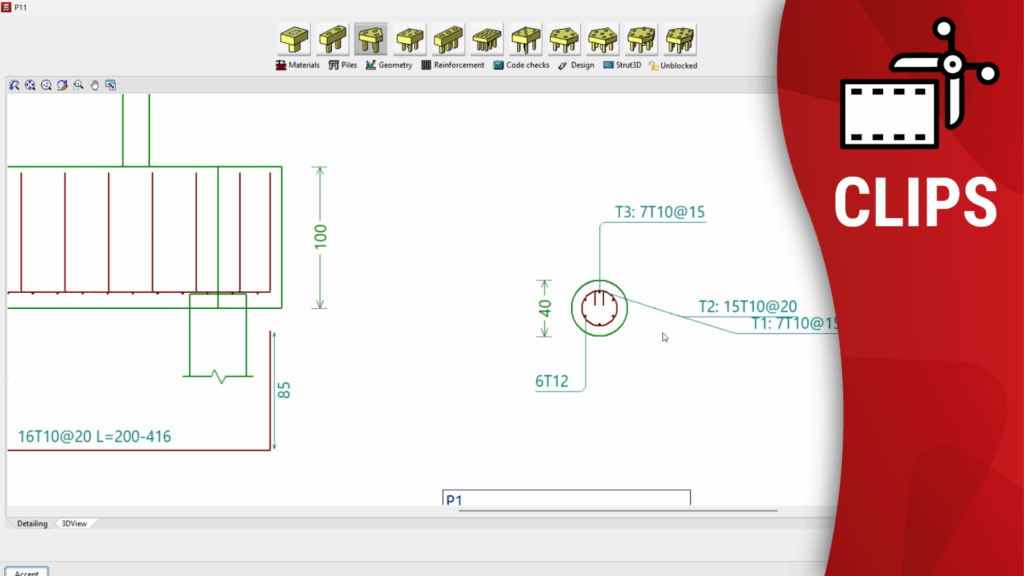
Task: Open the Geometry section
Action: tap(389, 66)
